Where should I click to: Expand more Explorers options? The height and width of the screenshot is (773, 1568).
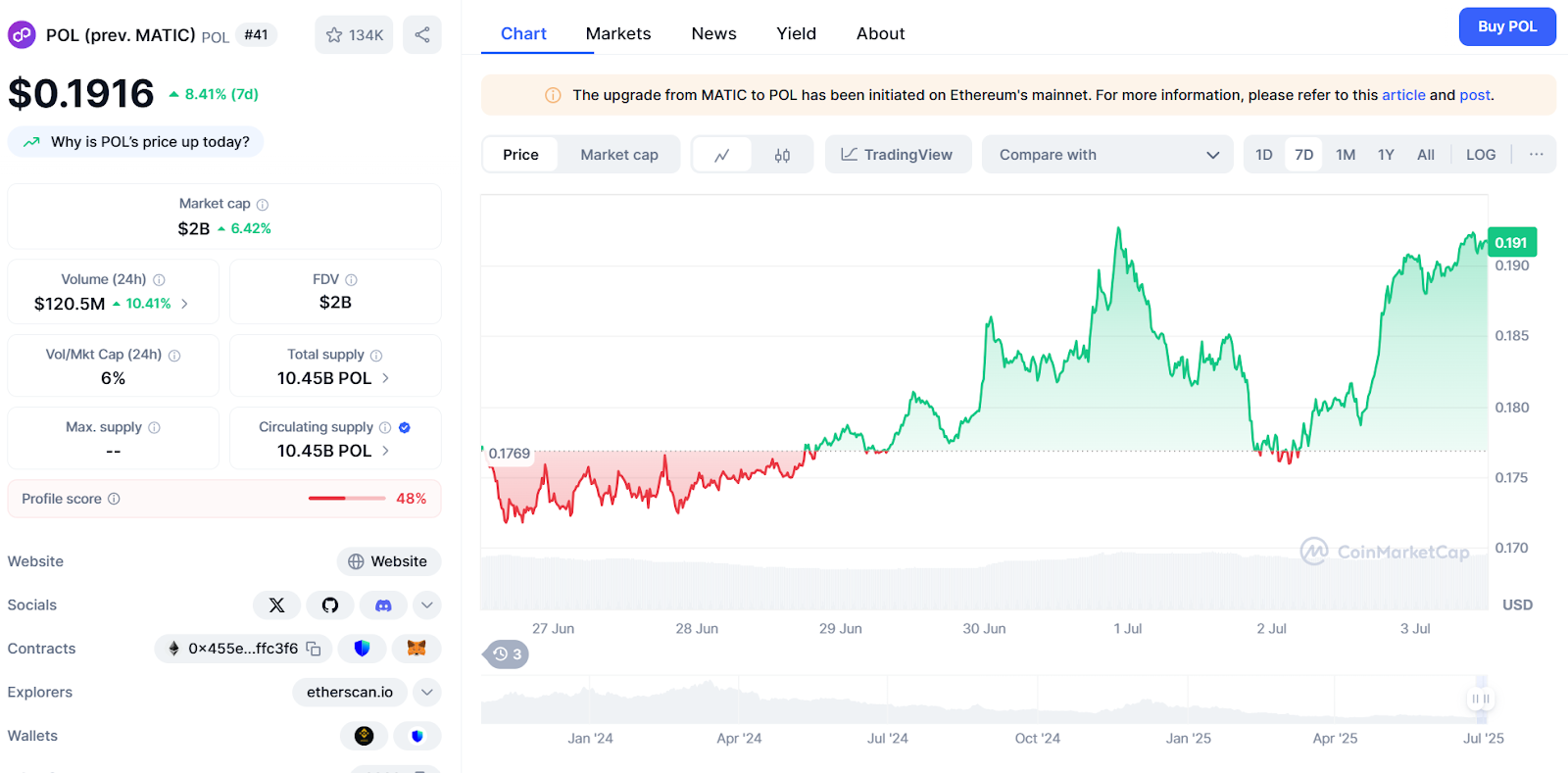(x=427, y=693)
